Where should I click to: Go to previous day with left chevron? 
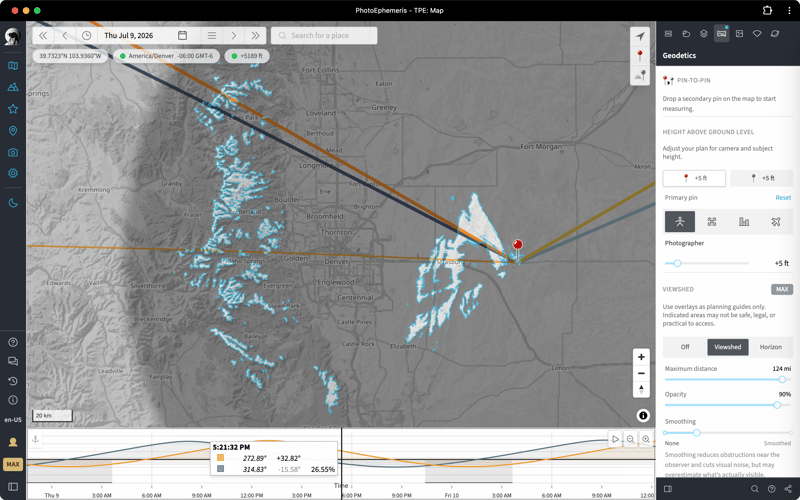coord(65,35)
